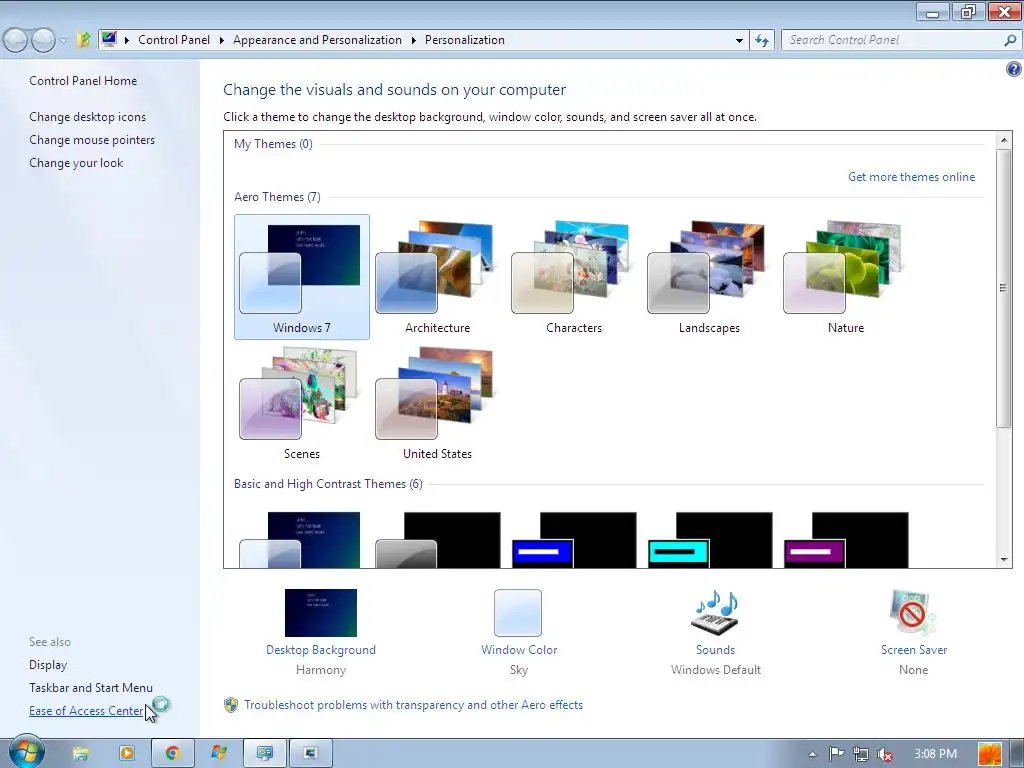This screenshot has width=1024, height=768.
Task: Open Change desktop icons link
Action: coord(88,117)
